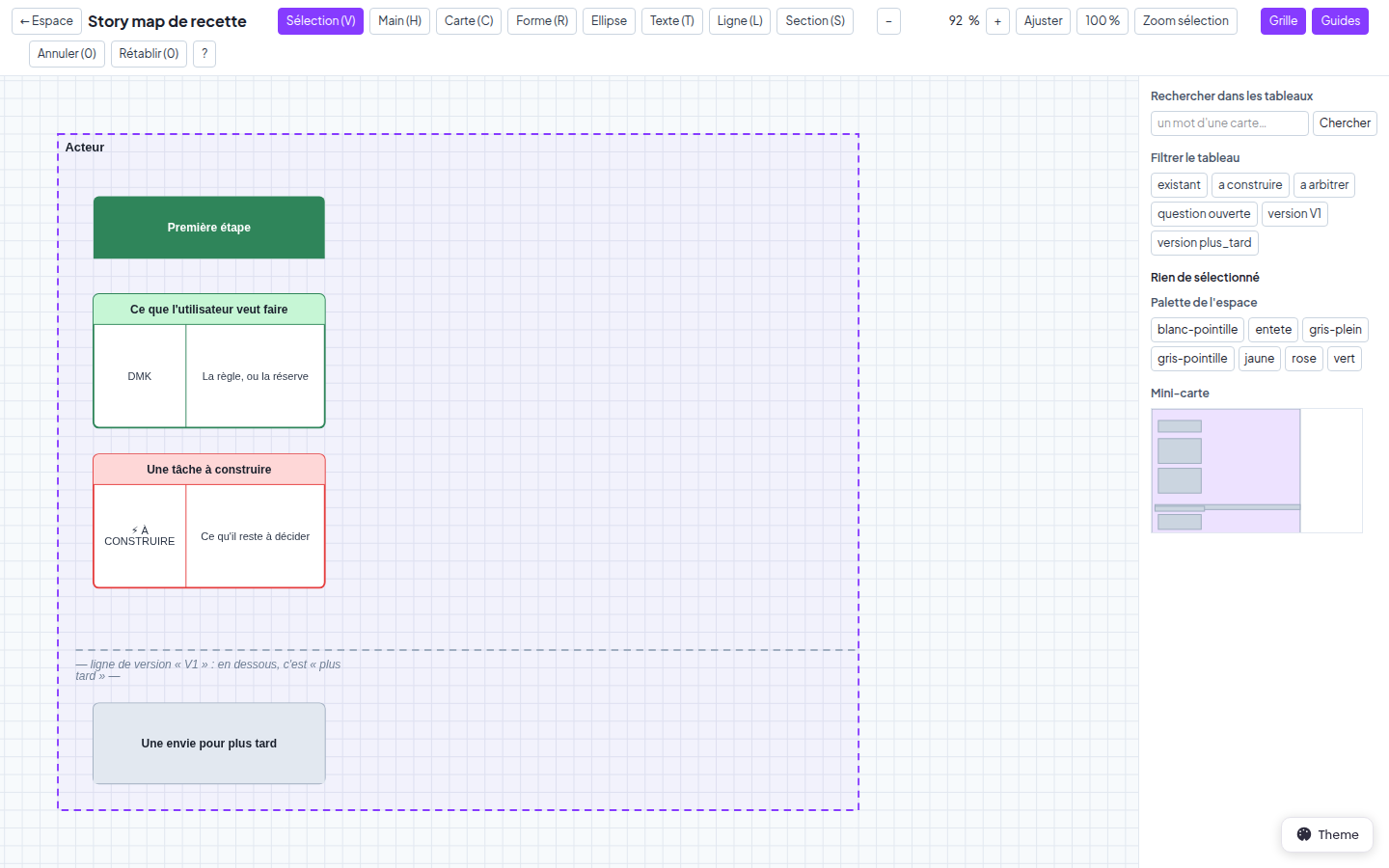
Task: Select the green Première étape card
Action: click(209, 228)
